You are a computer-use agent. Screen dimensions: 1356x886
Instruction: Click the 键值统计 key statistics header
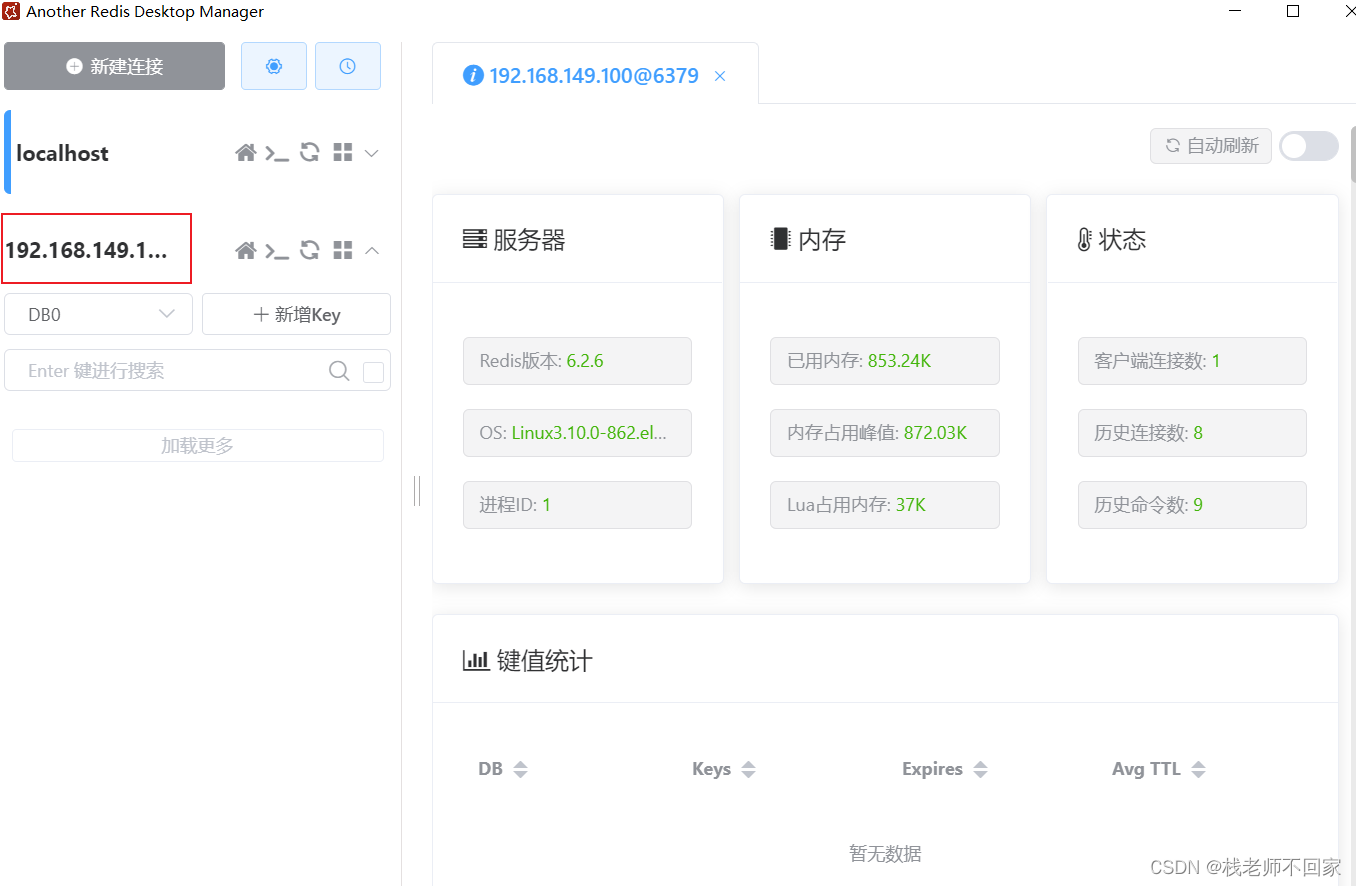[527, 661]
